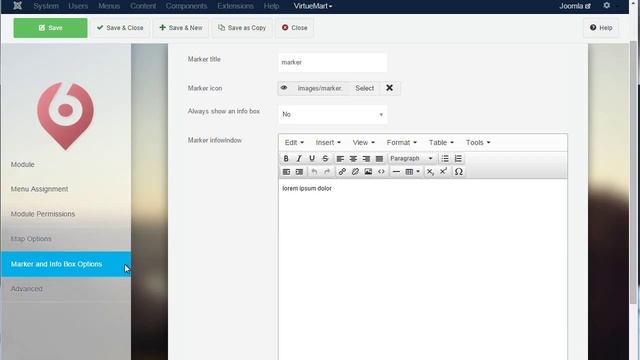
Task: Insert a horizontal line
Action: [396, 172]
